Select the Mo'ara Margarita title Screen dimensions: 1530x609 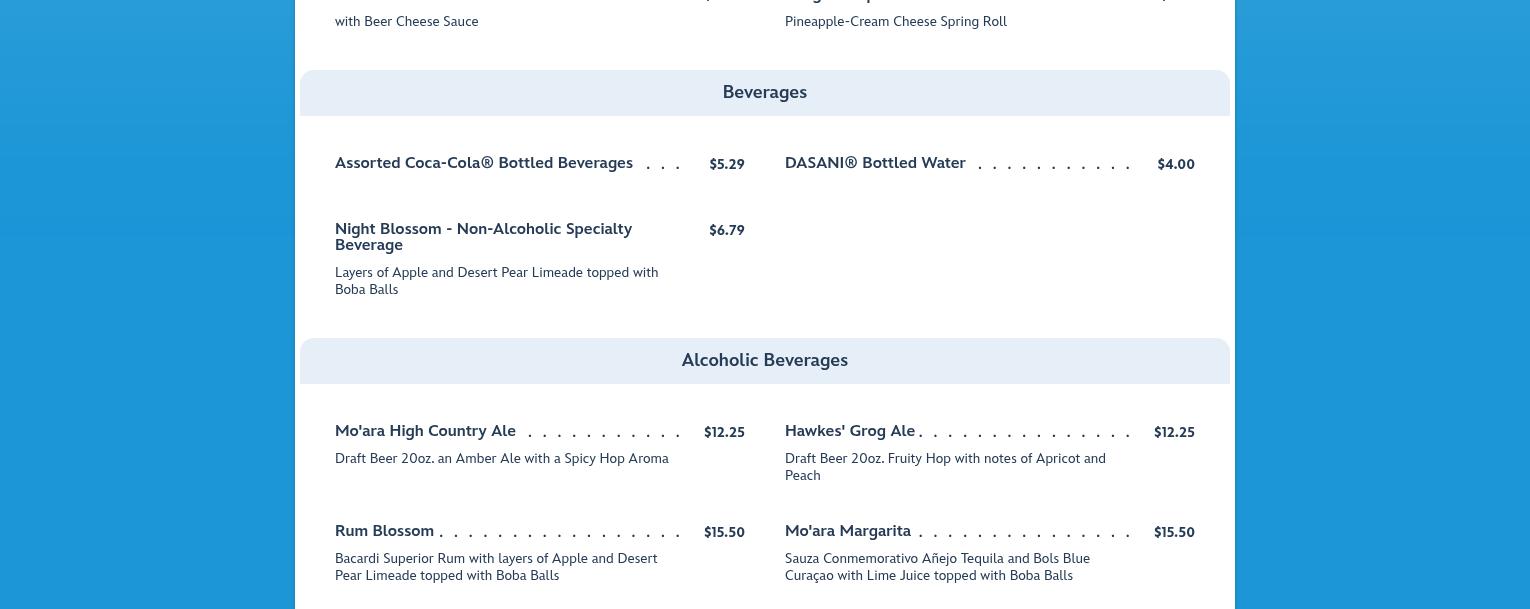click(x=847, y=532)
